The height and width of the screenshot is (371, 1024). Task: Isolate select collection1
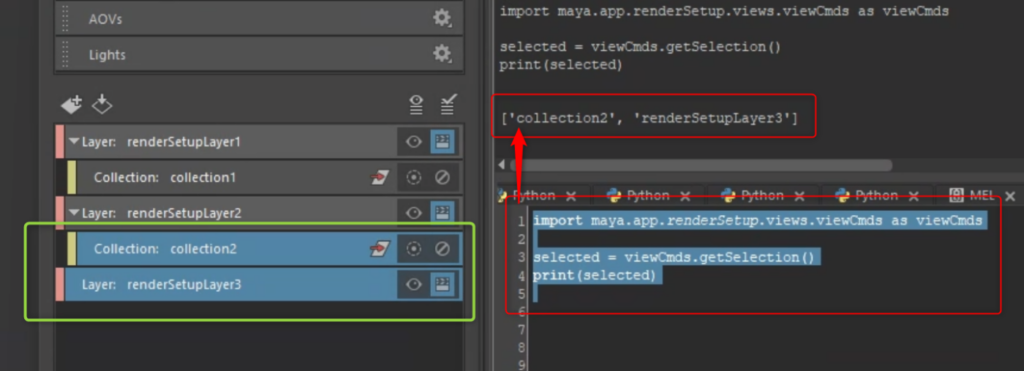pyautogui.click(x=413, y=178)
